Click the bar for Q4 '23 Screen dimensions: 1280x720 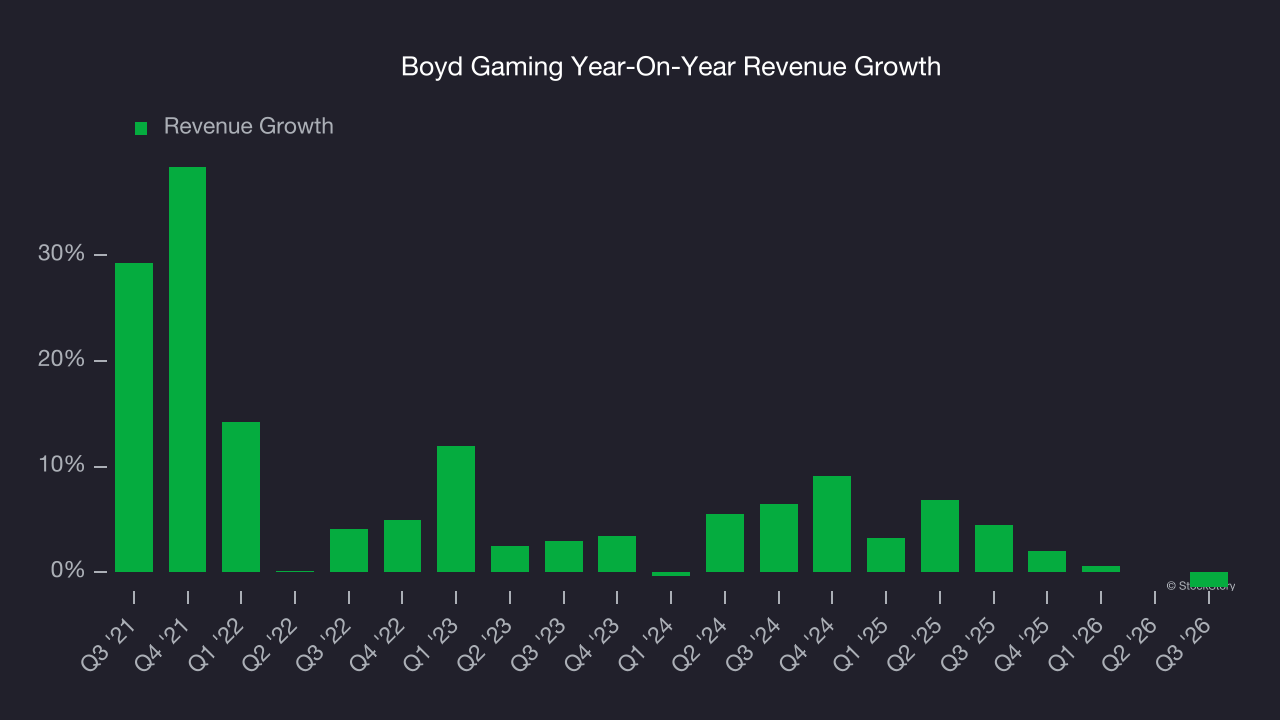617,554
